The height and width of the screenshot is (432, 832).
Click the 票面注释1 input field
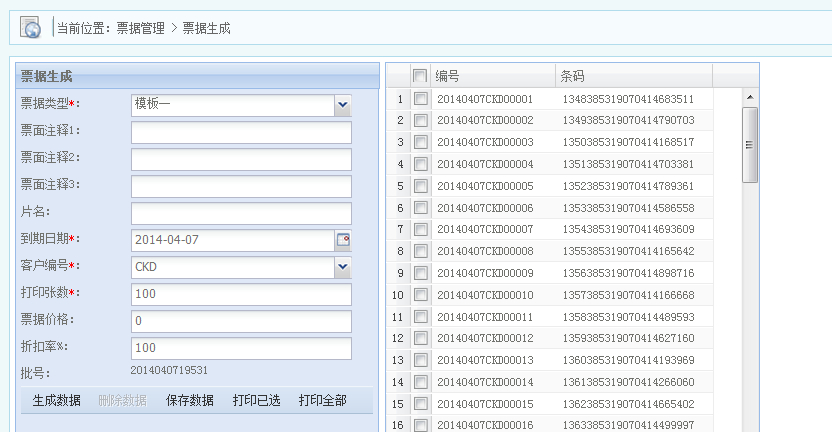tap(241, 132)
